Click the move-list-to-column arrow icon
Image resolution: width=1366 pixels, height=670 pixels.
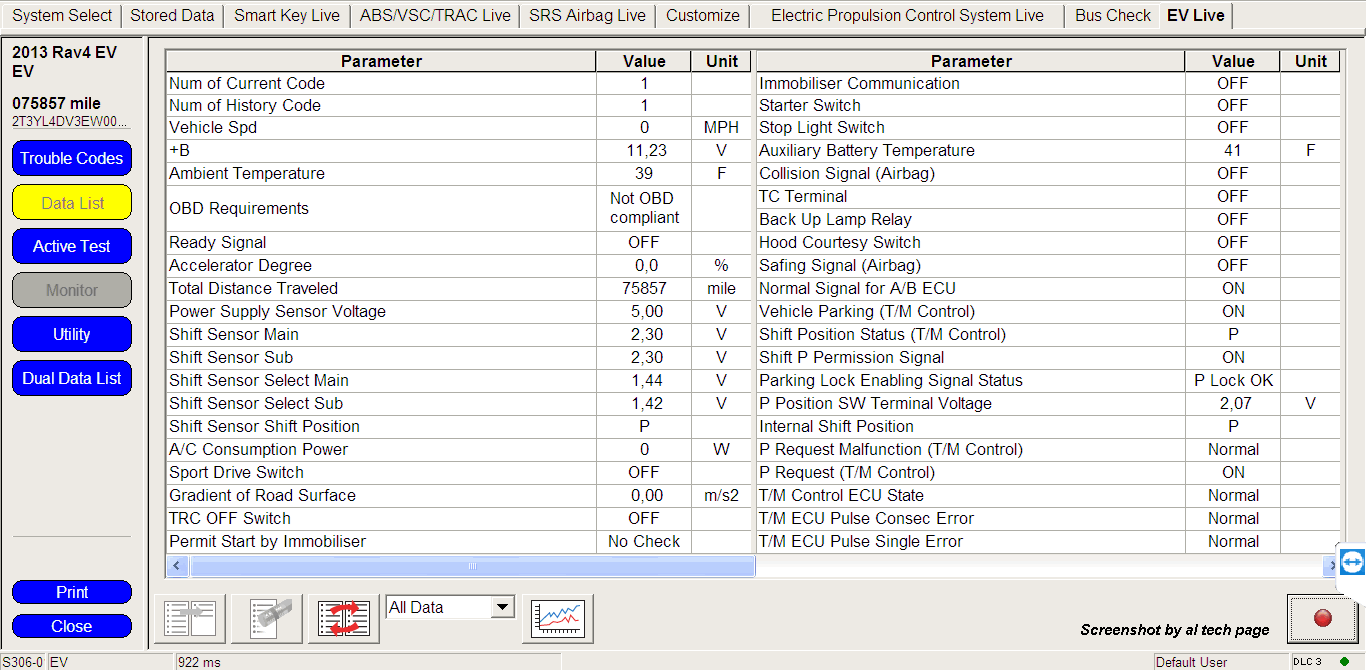[190, 618]
